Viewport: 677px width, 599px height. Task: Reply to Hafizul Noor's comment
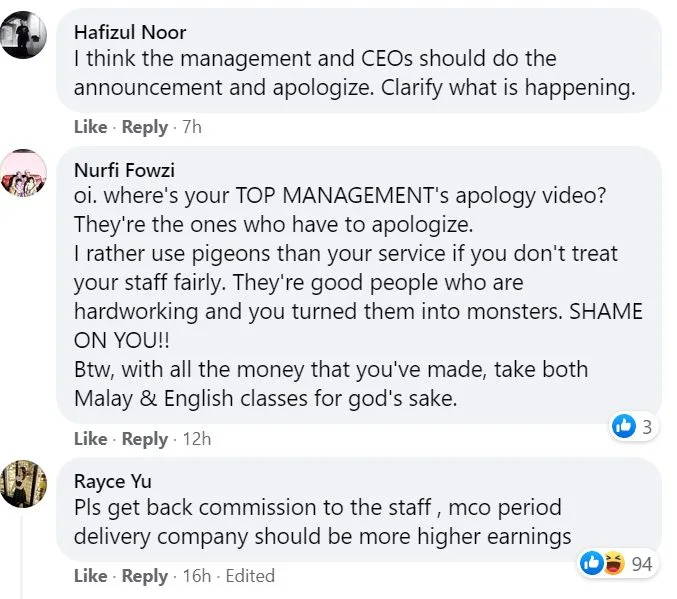(x=144, y=127)
